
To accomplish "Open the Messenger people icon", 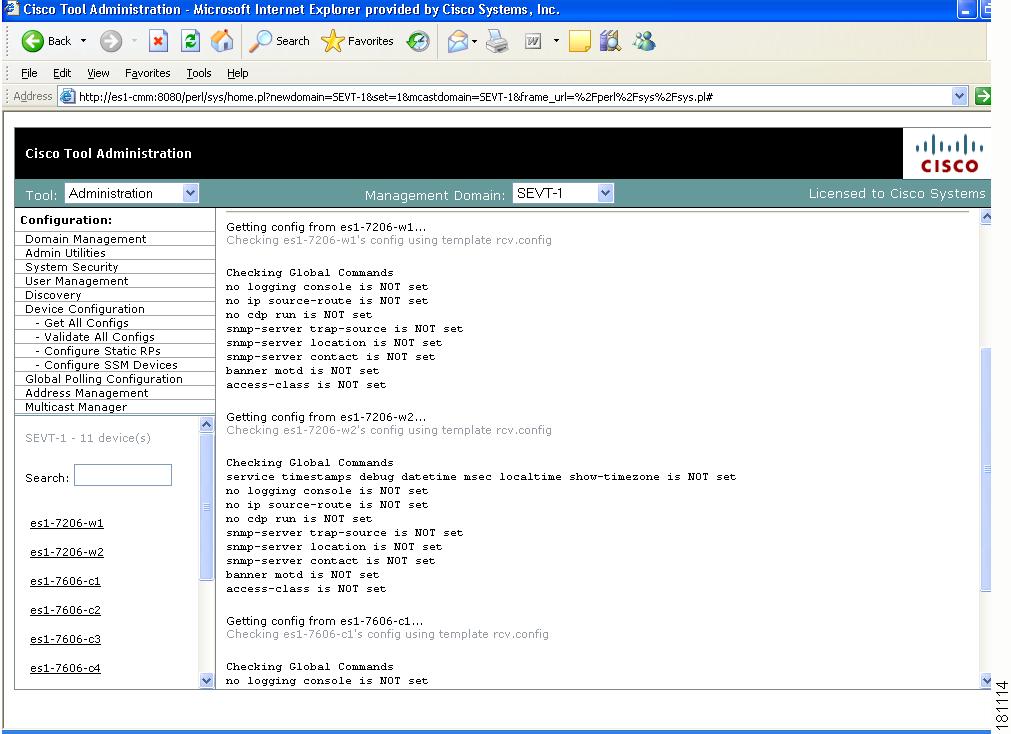I will click(643, 42).
